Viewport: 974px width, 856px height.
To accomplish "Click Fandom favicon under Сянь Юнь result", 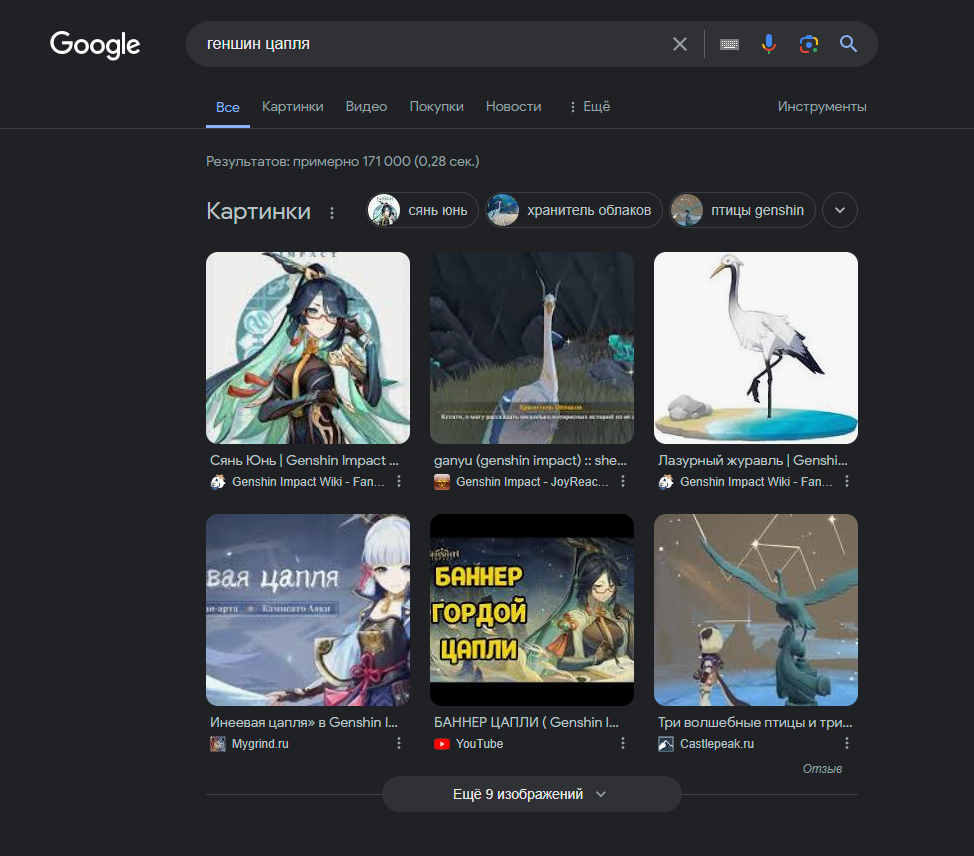I will click(x=217, y=481).
